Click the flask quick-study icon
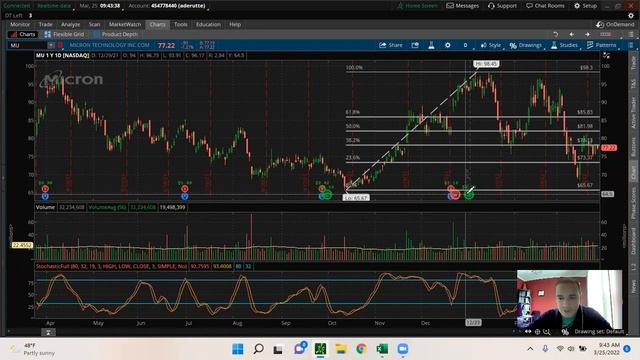Viewport: 640px width, 360px height. coord(431,45)
